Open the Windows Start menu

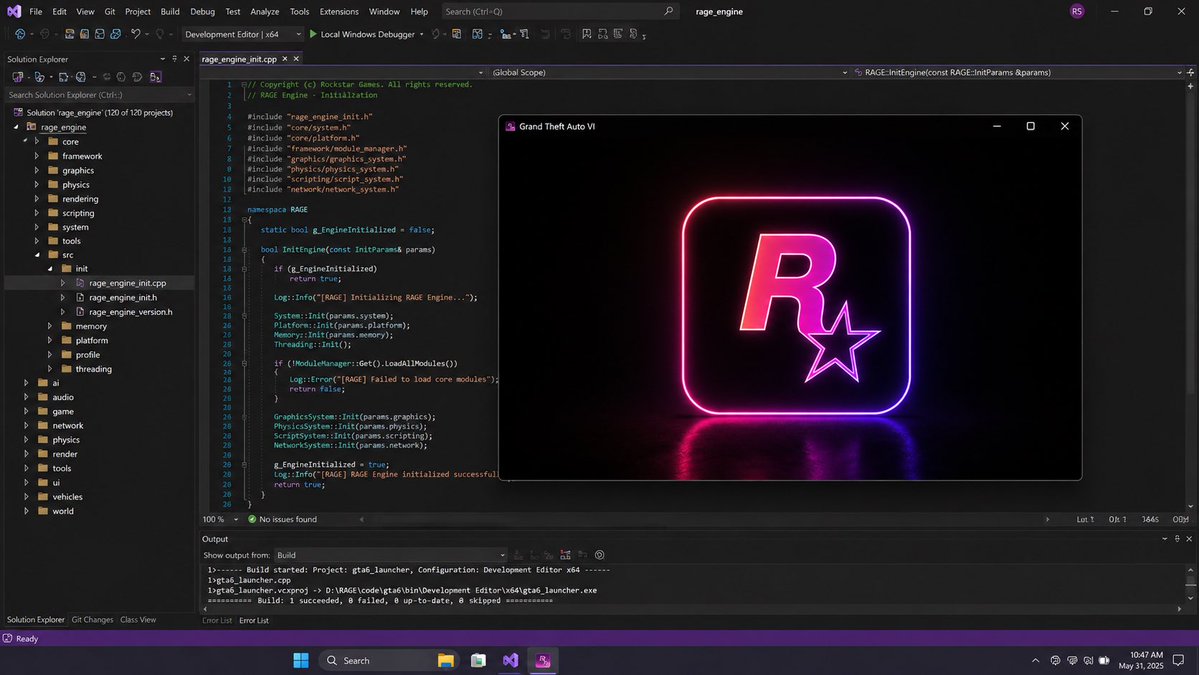(x=301, y=660)
